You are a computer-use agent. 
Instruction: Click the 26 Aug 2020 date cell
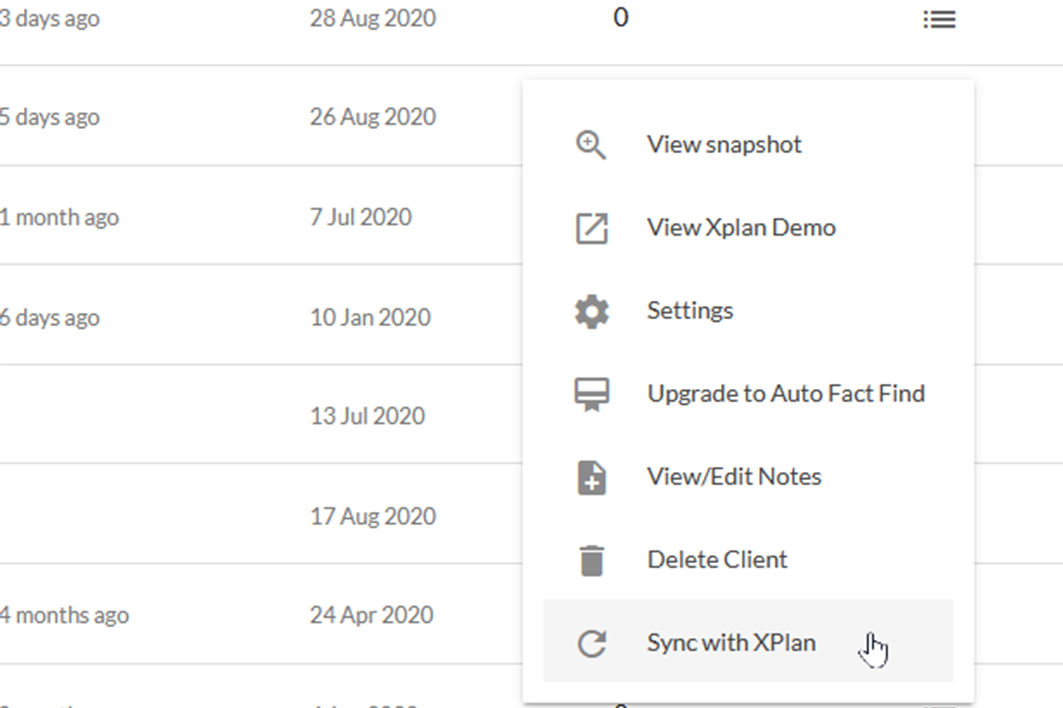click(373, 117)
